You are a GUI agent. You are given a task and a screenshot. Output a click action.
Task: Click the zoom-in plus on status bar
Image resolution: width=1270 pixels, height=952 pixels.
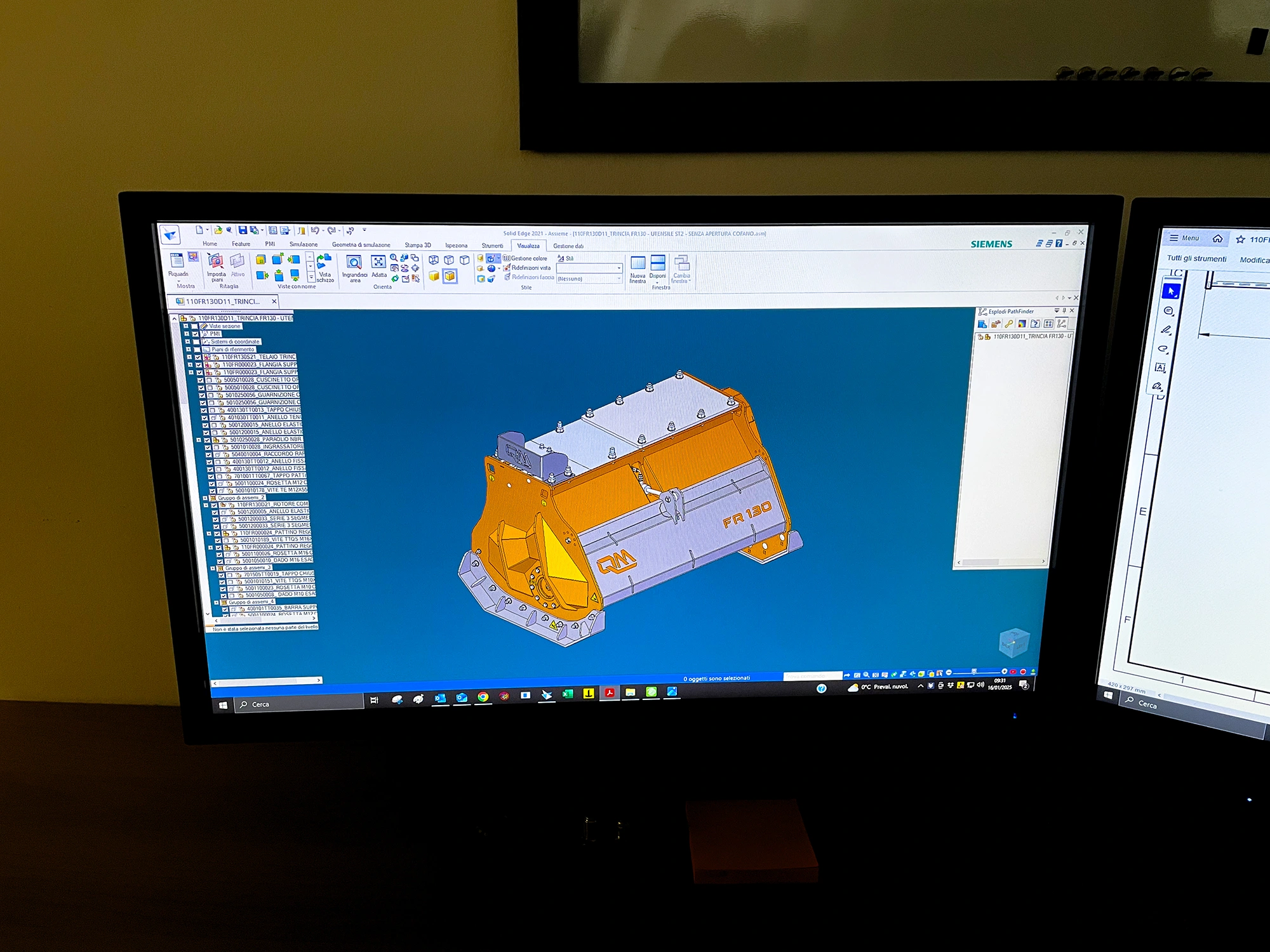1004,671
